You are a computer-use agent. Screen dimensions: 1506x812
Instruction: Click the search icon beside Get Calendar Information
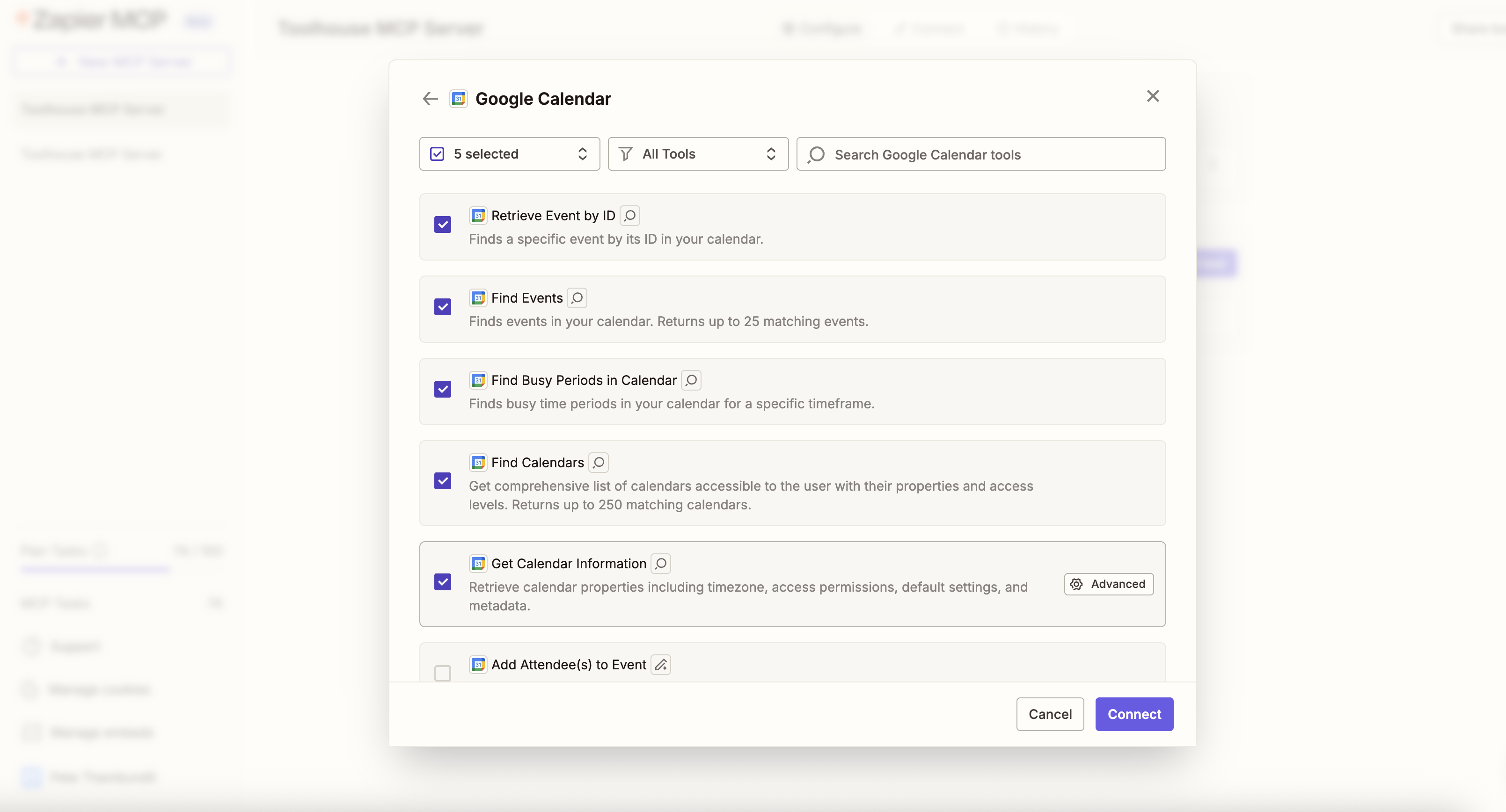point(661,564)
